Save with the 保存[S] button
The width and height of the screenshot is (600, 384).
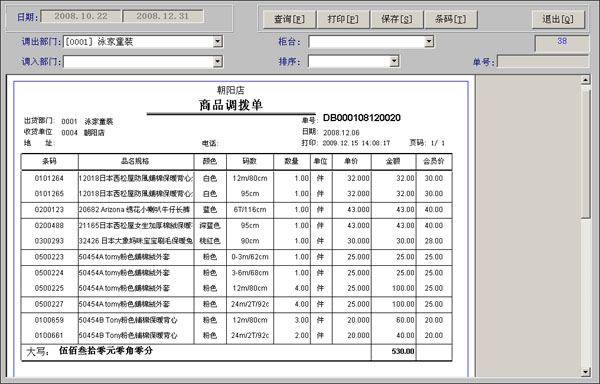pos(397,19)
